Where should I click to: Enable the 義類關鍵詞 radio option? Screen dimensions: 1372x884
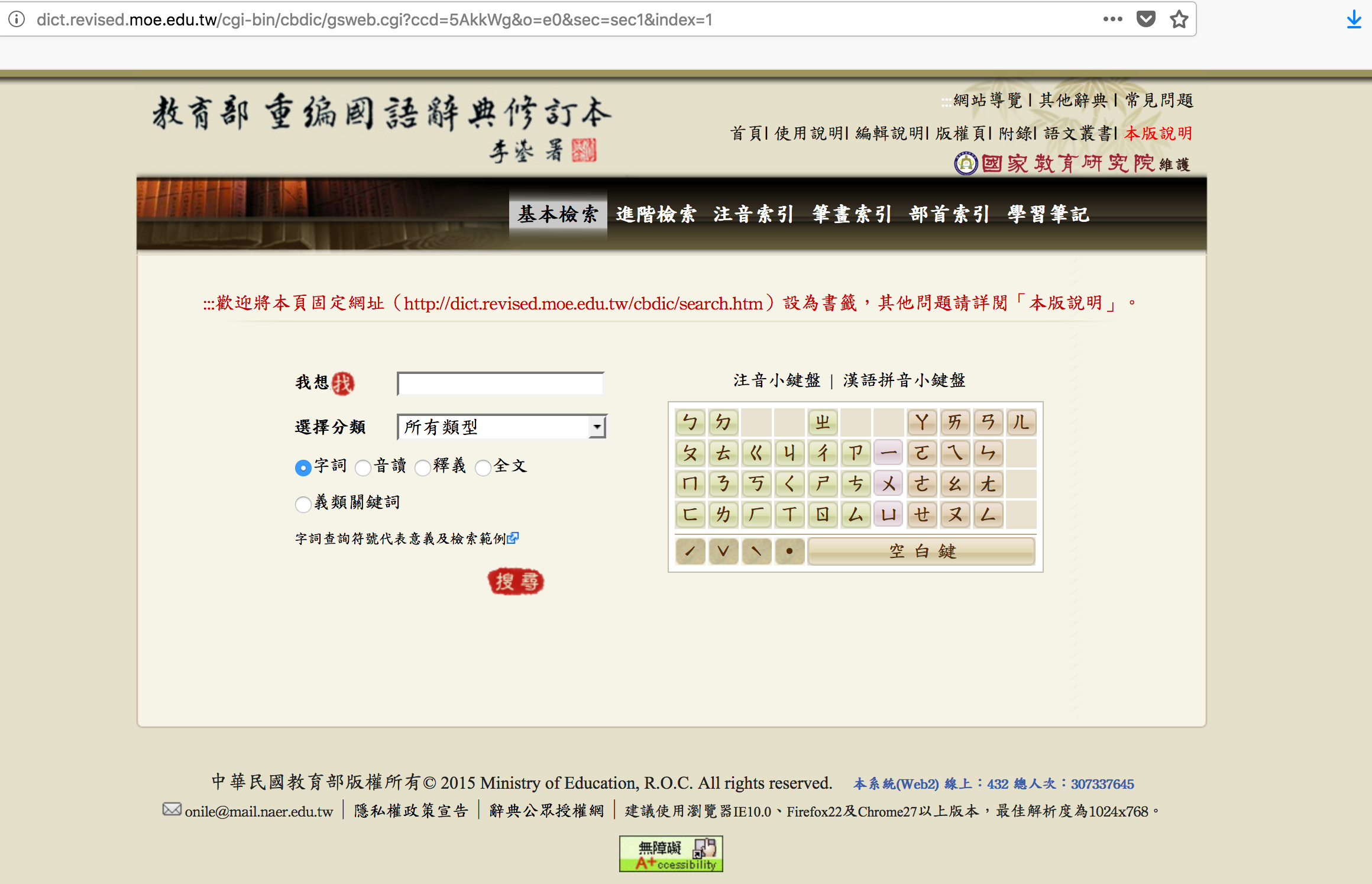click(303, 504)
